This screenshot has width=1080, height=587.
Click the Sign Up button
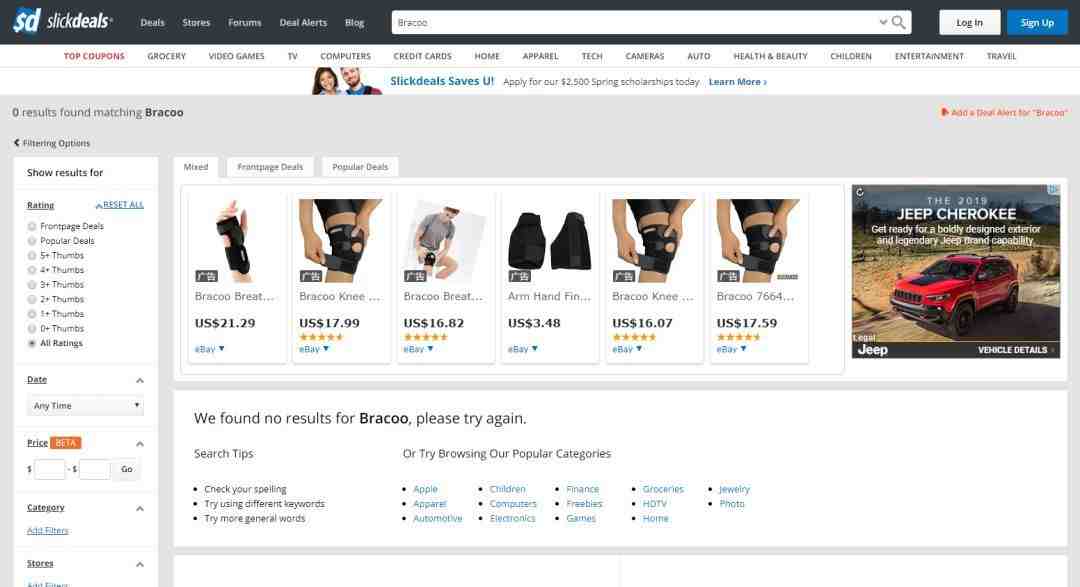[x=1037, y=23]
